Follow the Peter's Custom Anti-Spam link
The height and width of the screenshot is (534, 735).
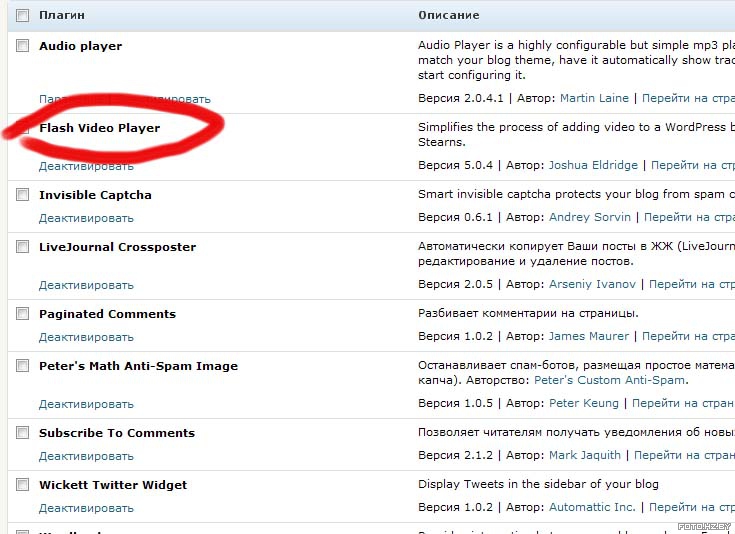[609, 380]
